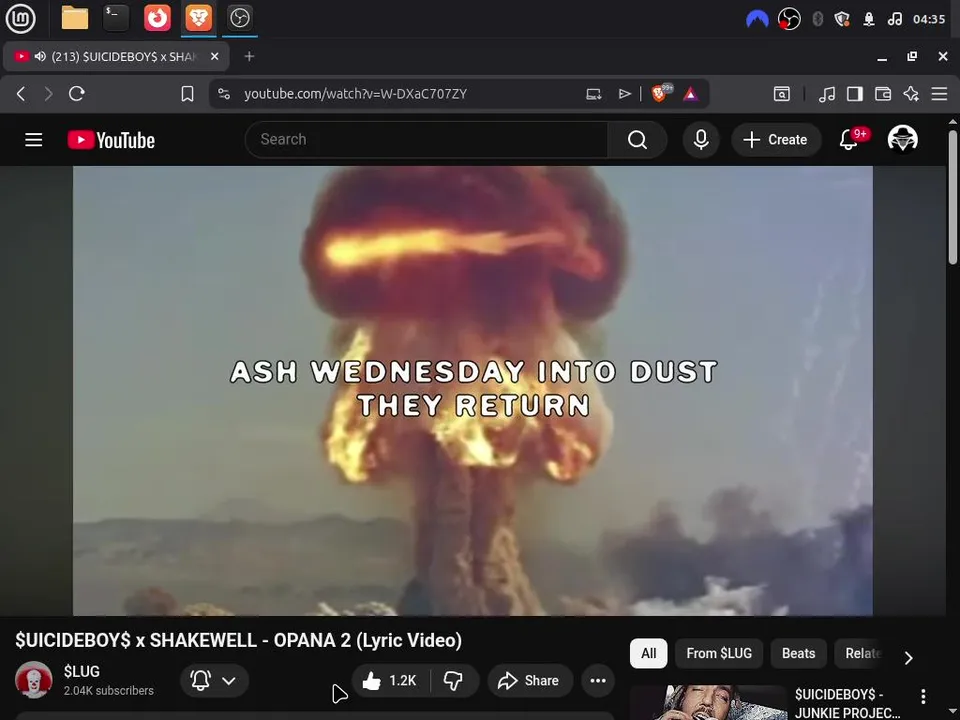Click the video player to pause
The width and height of the screenshot is (960, 720).
point(473,391)
